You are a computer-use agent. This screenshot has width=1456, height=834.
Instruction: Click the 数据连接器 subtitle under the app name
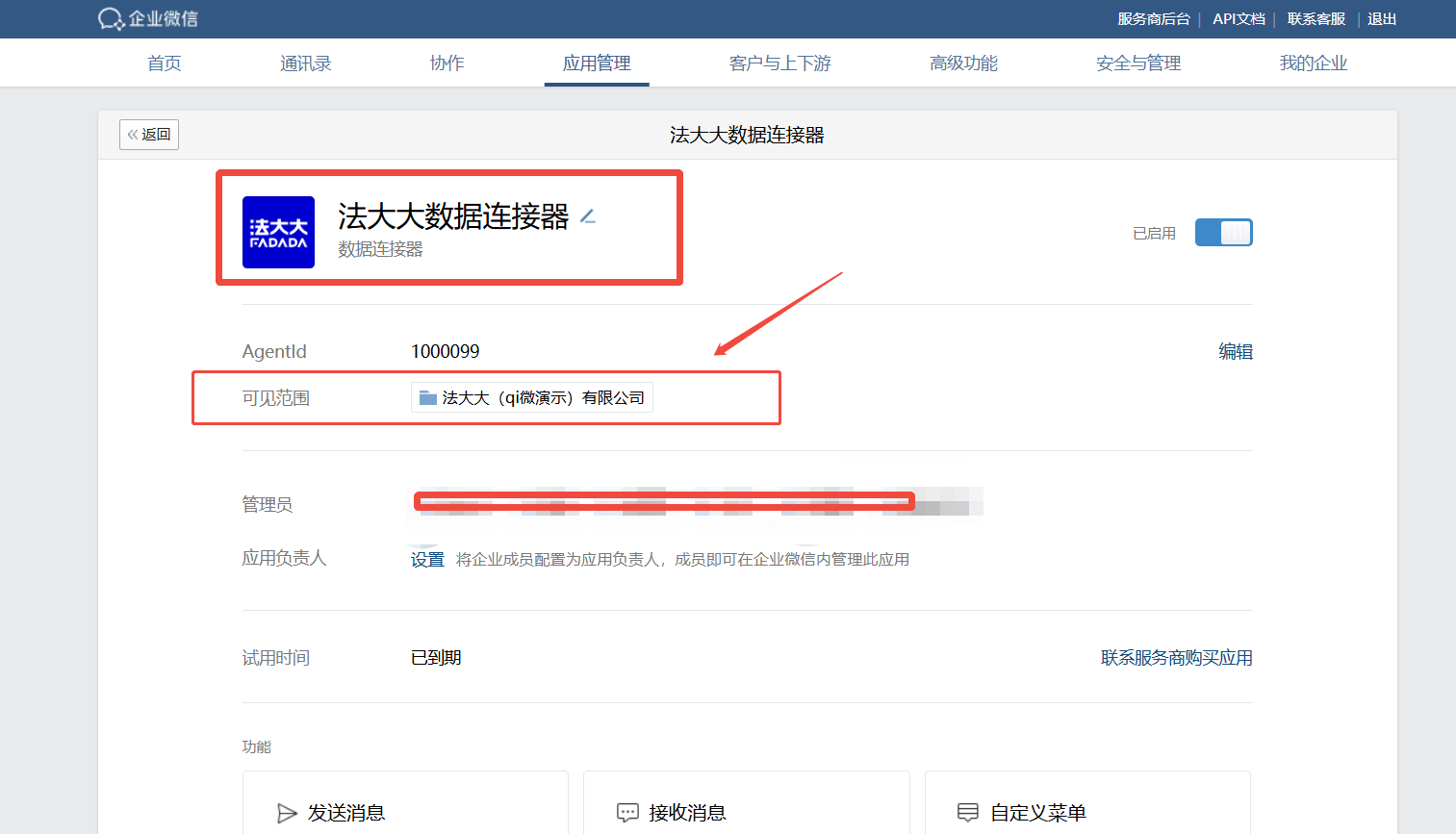(x=380, y=249)
